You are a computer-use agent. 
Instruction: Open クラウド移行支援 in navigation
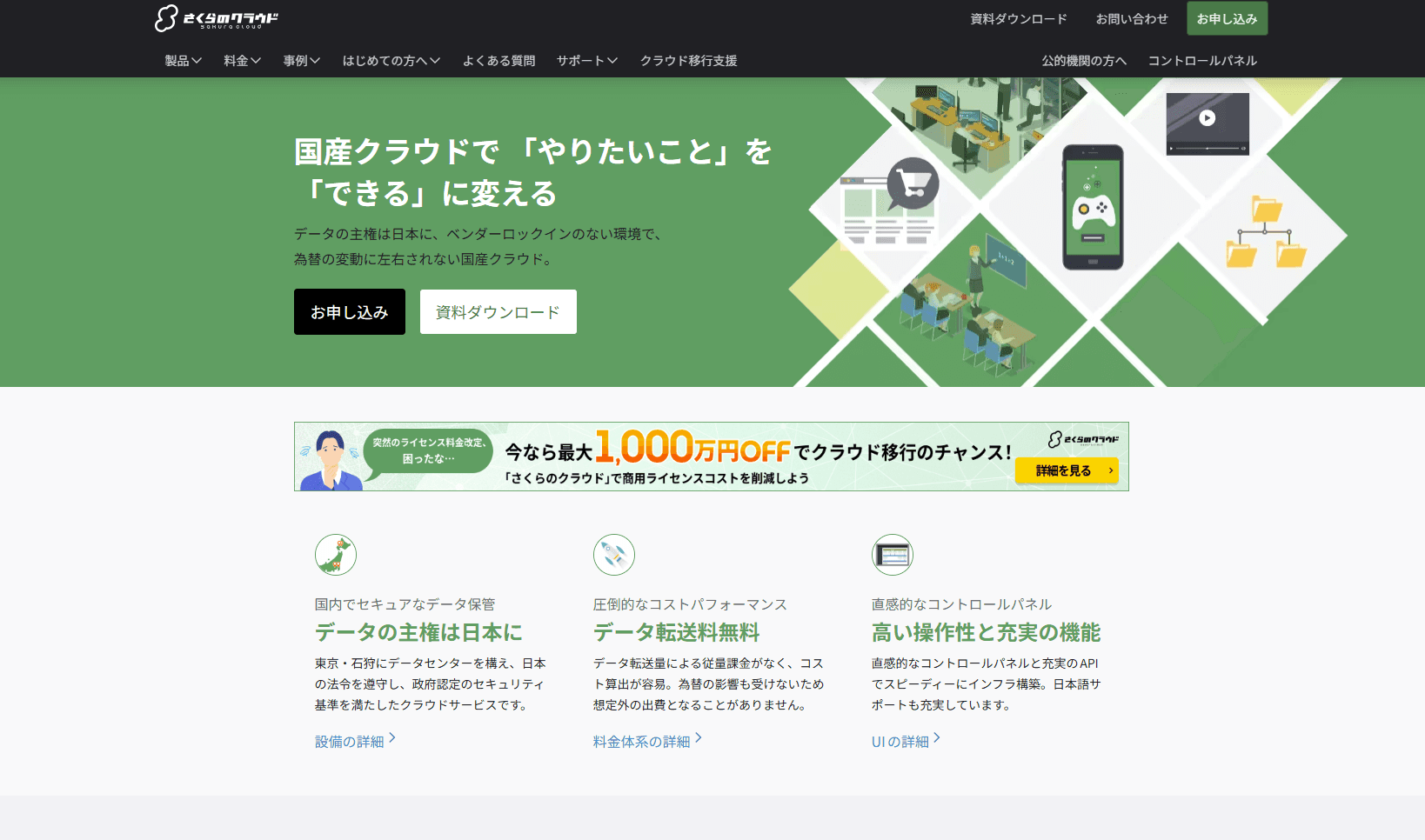point(689,61)
